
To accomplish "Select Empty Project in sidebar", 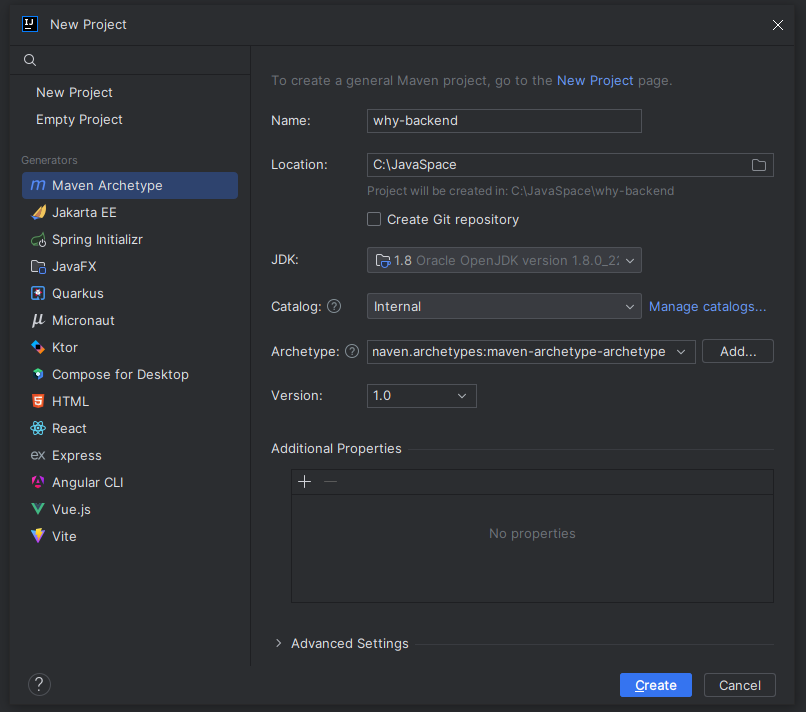I will point(79,119).
